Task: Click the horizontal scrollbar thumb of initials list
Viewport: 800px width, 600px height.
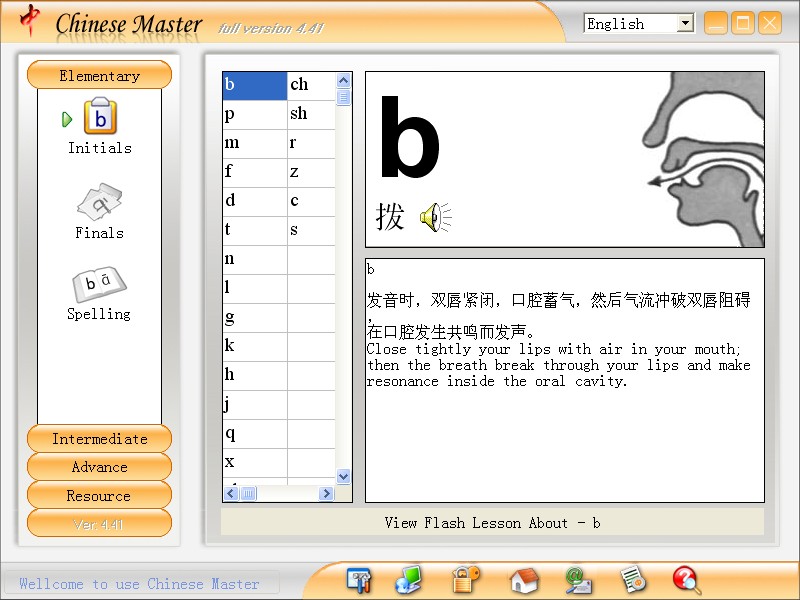Action: coord(248,493)
